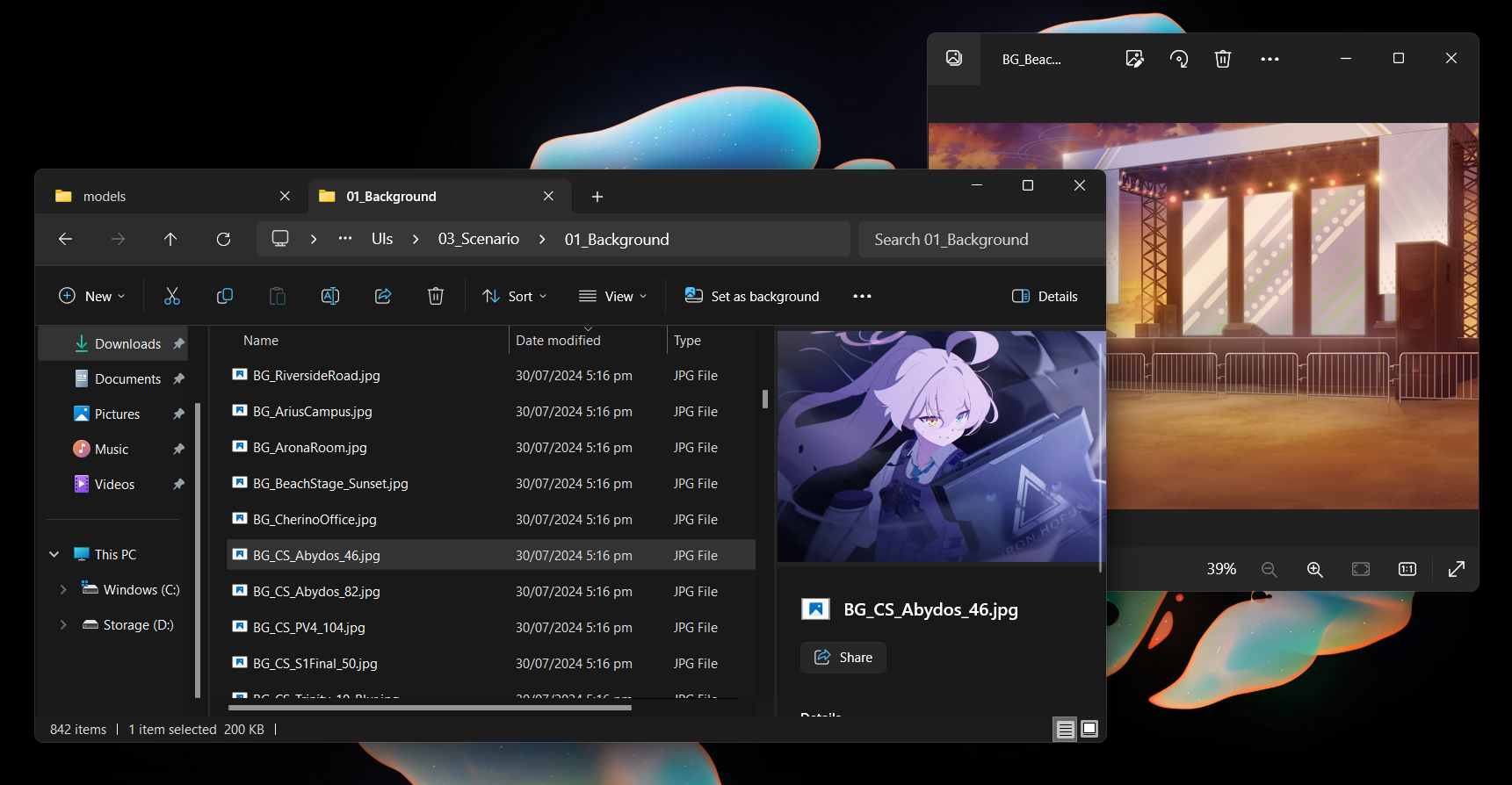
Task: Navigate to UIs in breadcrumb
Action: point(382,239)
